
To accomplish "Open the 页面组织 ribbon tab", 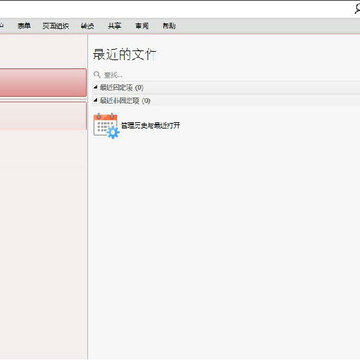I will click(x=56, y=26).
